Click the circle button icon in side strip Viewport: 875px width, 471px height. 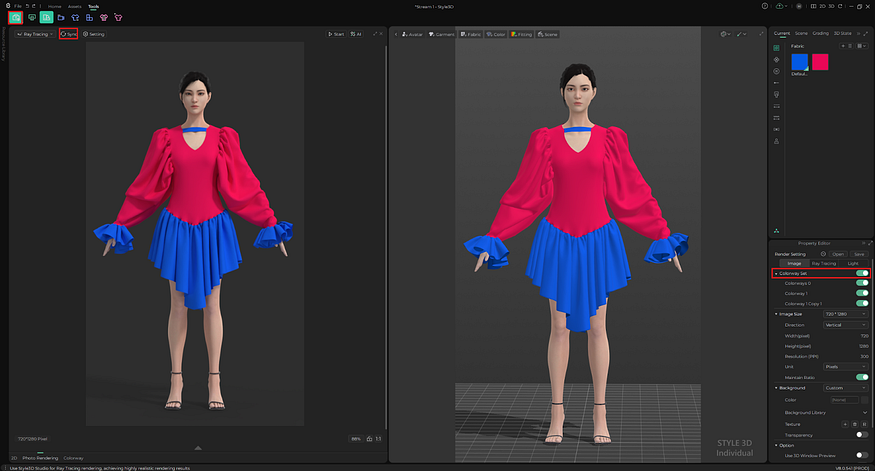click(776, 71)
